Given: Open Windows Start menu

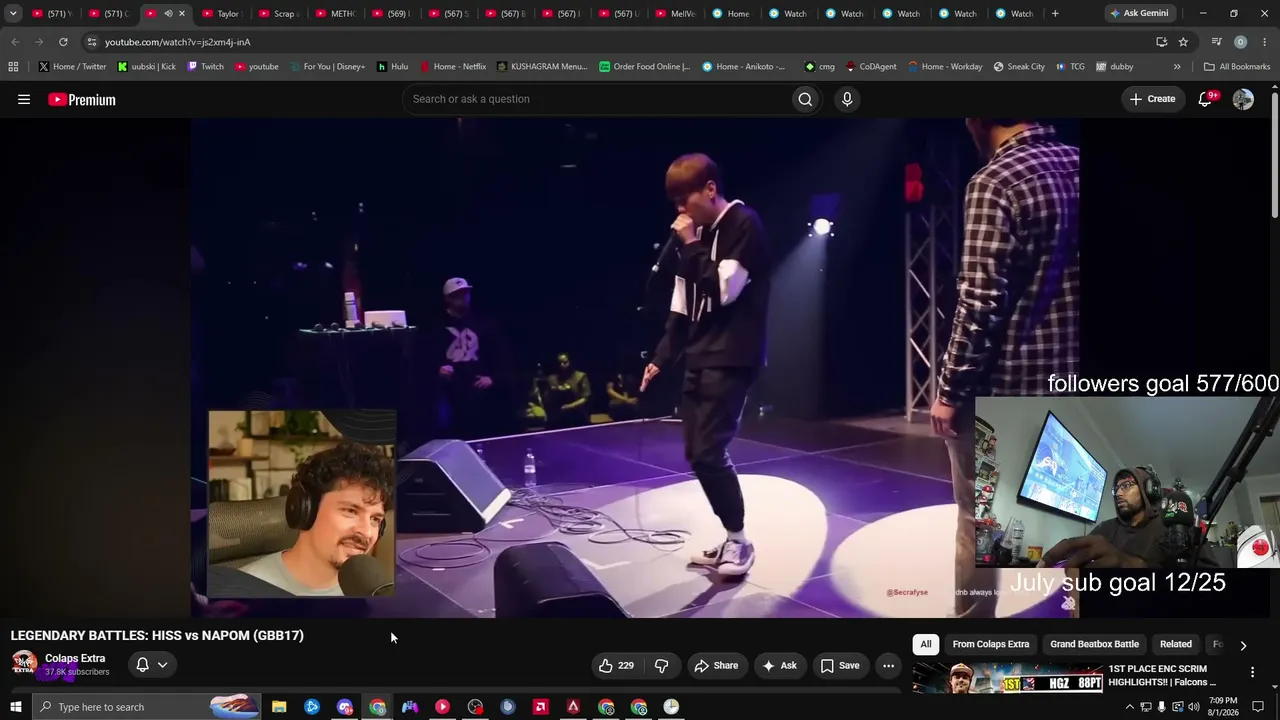Looking at the screenshot, I should pos(15,707).
